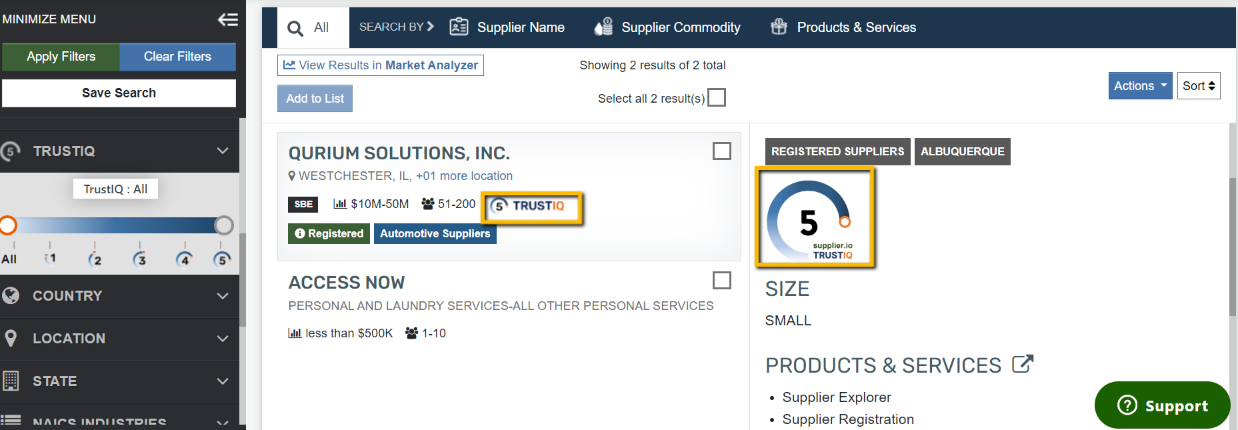Click the info icon in Registered badge

tap(299, 234)
